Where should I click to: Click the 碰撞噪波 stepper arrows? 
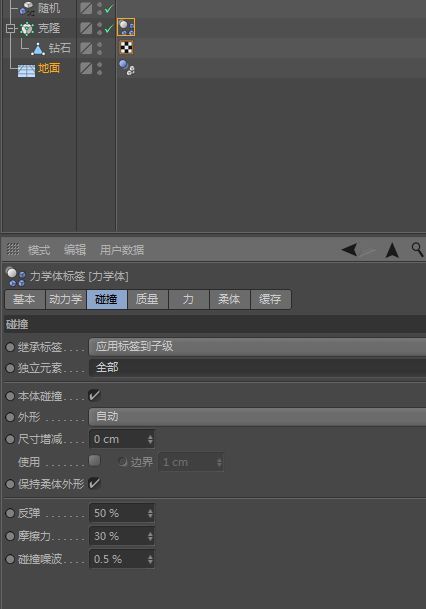tap(150, 559)
